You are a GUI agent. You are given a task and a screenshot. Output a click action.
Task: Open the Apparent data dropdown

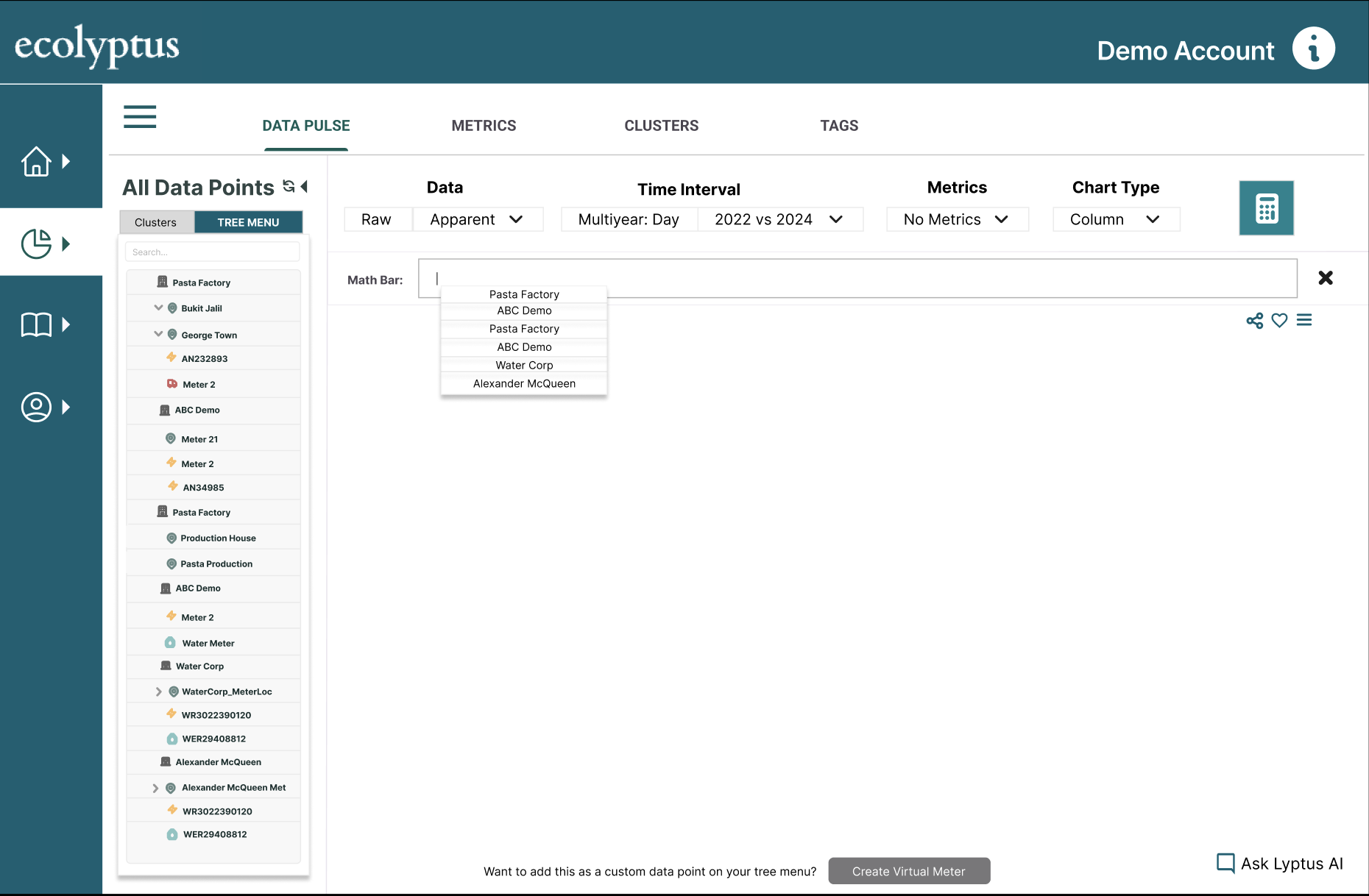[477, 219]
